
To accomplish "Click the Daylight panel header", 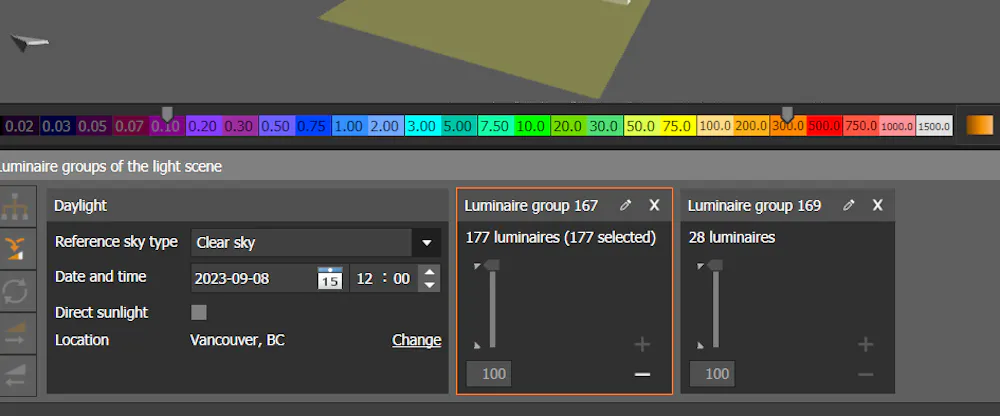I will point(248,205).
